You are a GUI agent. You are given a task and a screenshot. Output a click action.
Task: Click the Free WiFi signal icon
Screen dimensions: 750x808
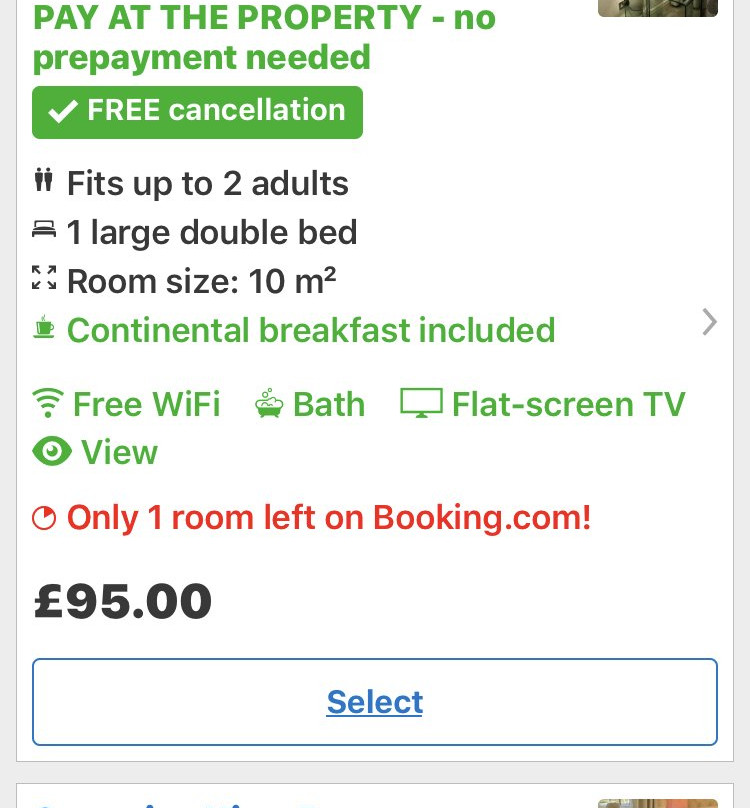(x=47, y=403)
